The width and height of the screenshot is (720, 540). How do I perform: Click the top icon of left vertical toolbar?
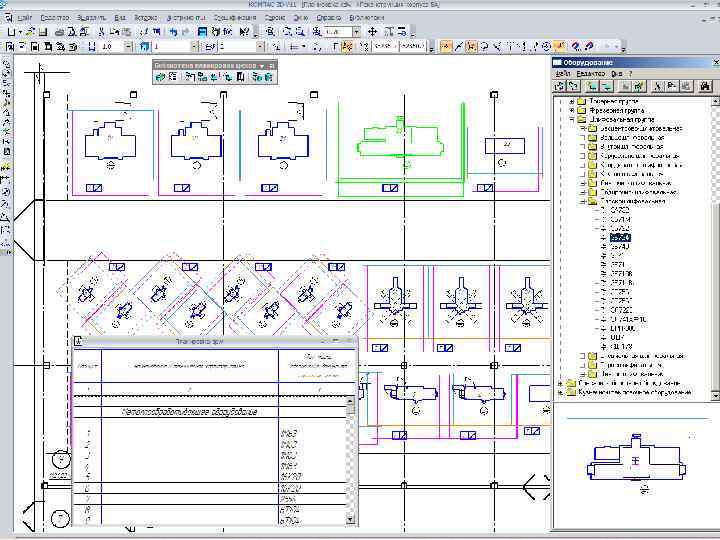click(6, 65)
